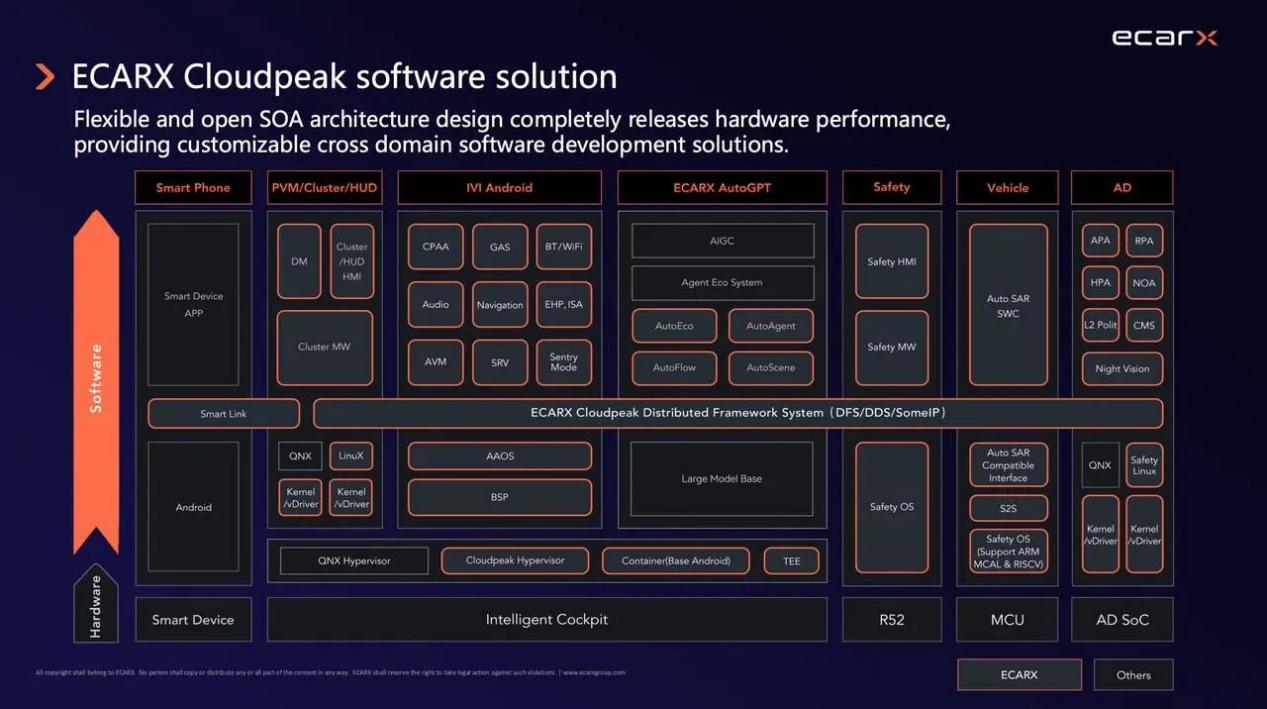Click the BSP bar
The image size is (1267, 709).
pyautogui.click(x=500, y=498)
